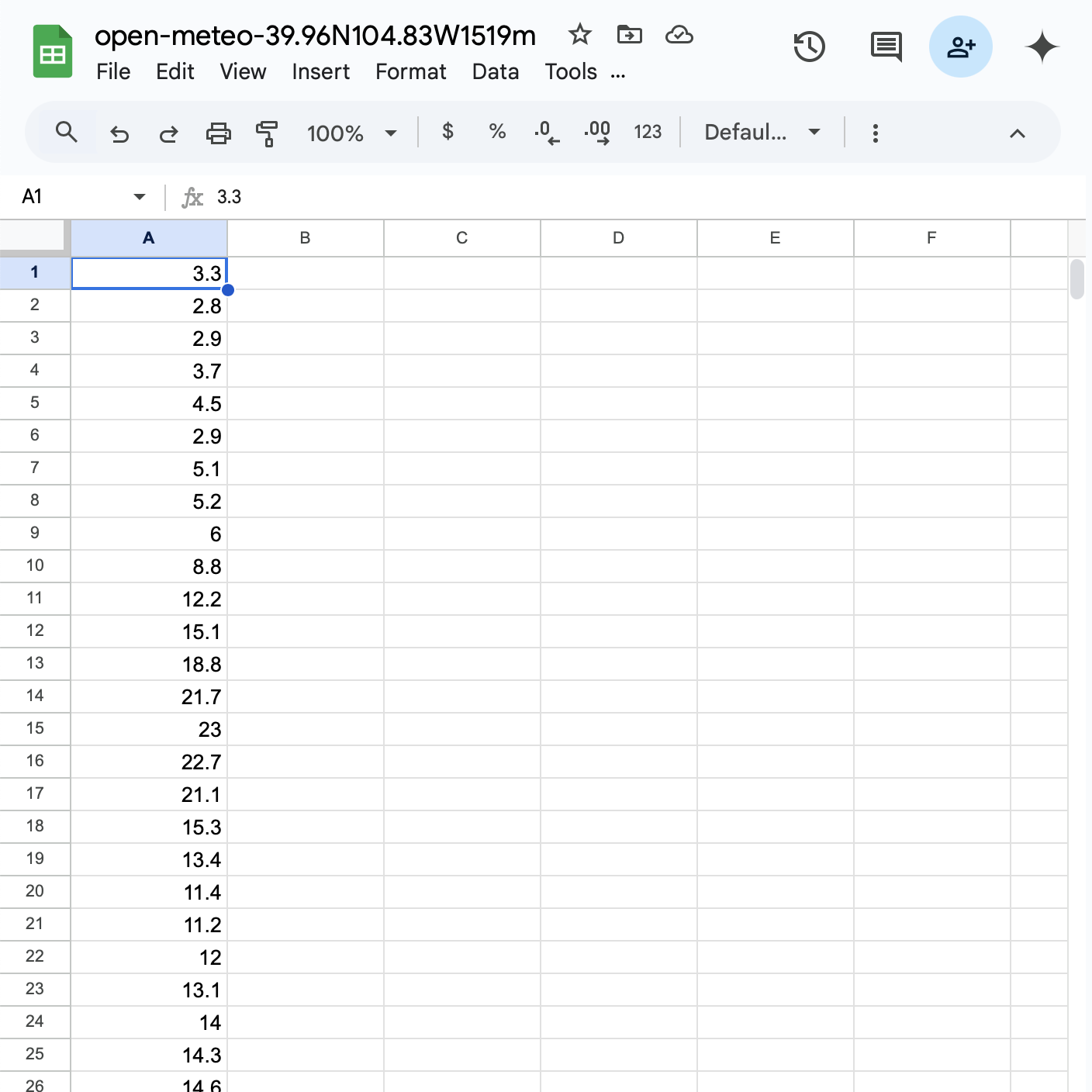The width and height of the screenshot is (1092, 1092).
Task: Select the cell containing 21.1
Action: (149, 795)
